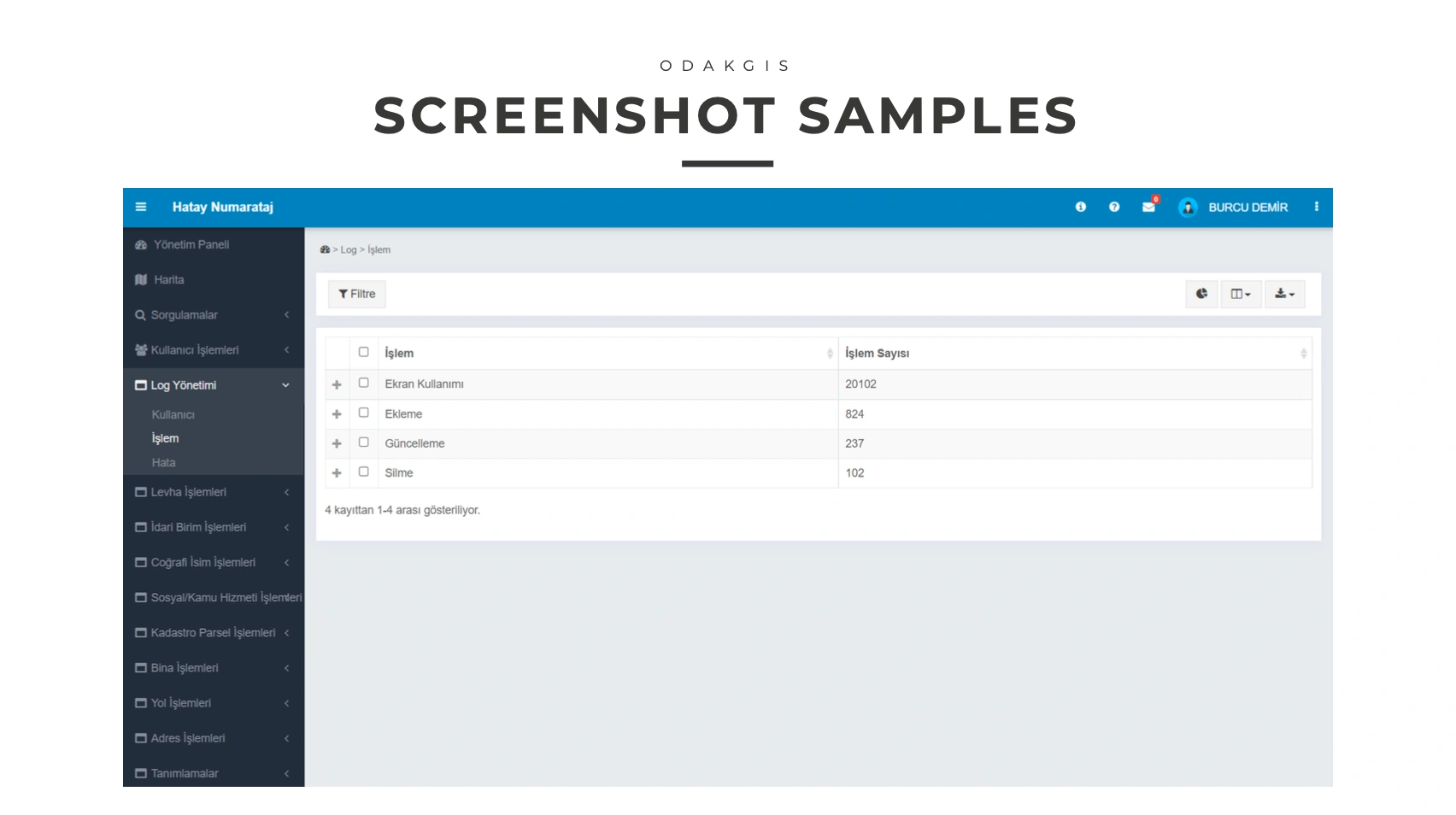
Task: Check the Ekran Kullanımı row checkbox
Action: click(x=363, y=383)
